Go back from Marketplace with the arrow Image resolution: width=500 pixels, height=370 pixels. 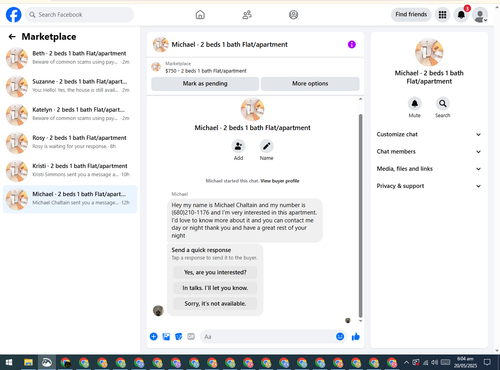tap(12, 37)
